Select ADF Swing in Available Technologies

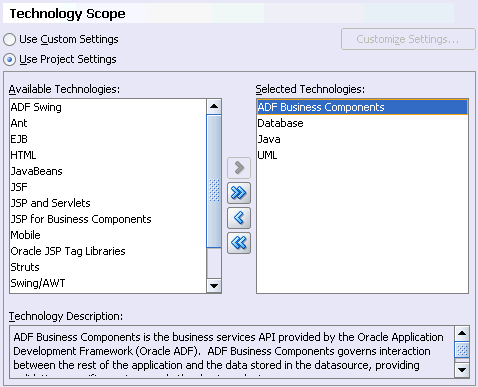[x=108, y=107]
